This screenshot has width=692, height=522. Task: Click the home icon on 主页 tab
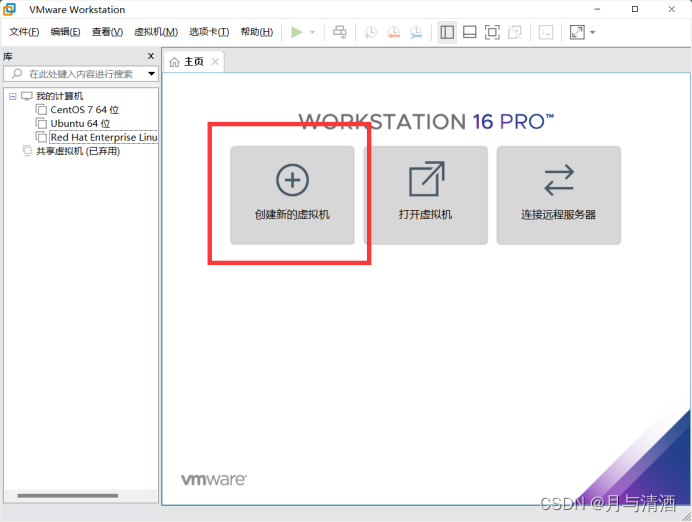point(174,62)
